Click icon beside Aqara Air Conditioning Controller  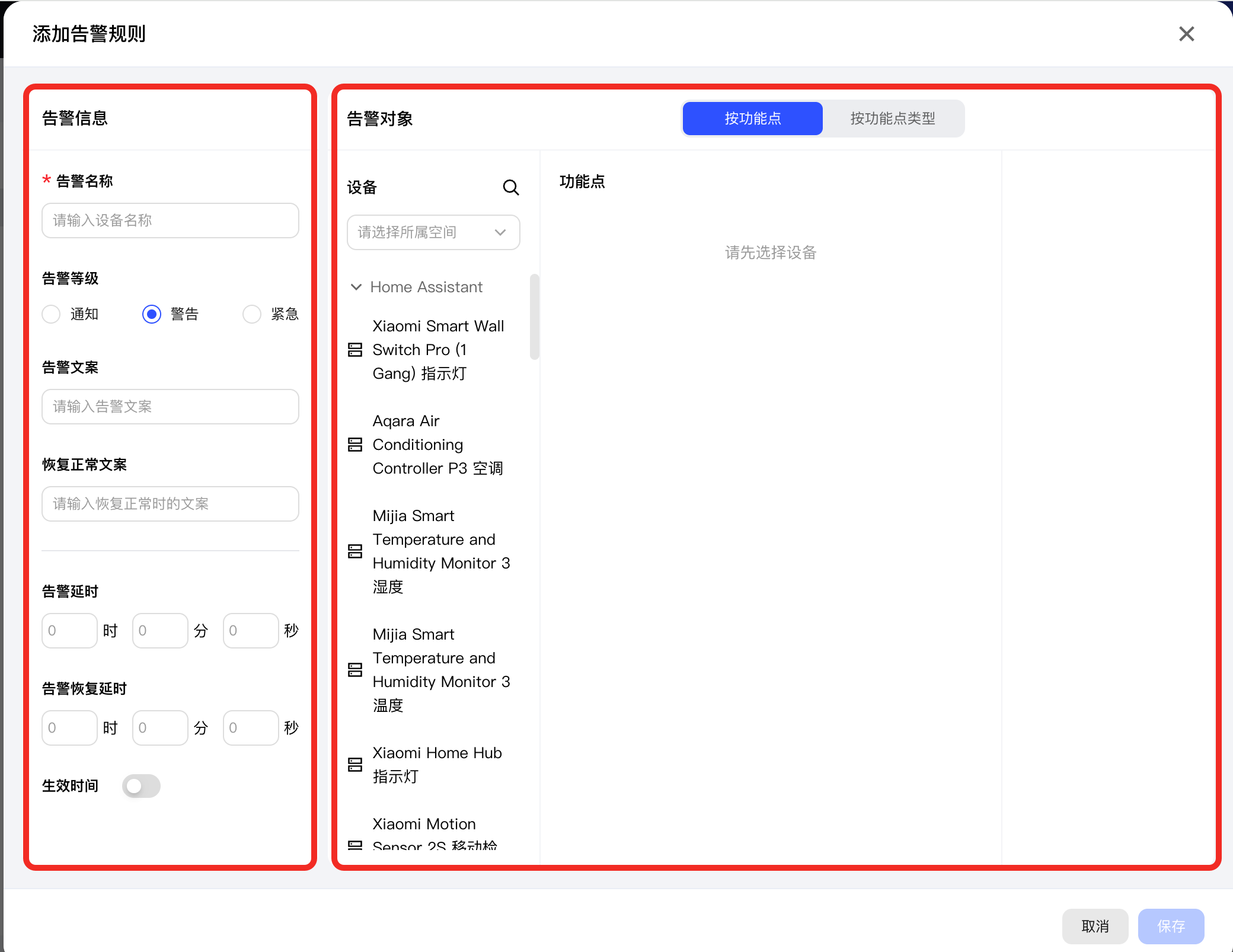(355, 445)
